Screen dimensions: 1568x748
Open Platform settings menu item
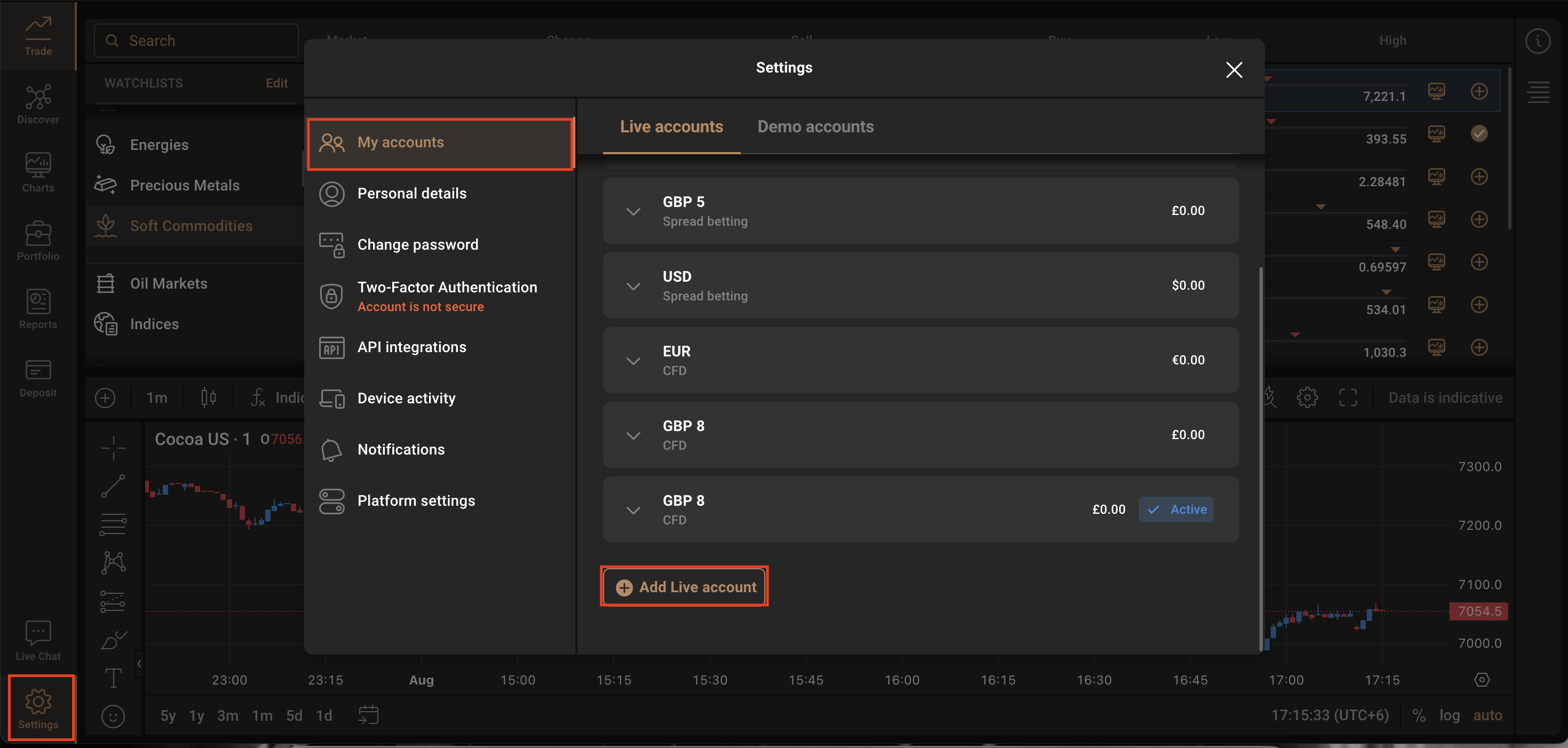416,500
